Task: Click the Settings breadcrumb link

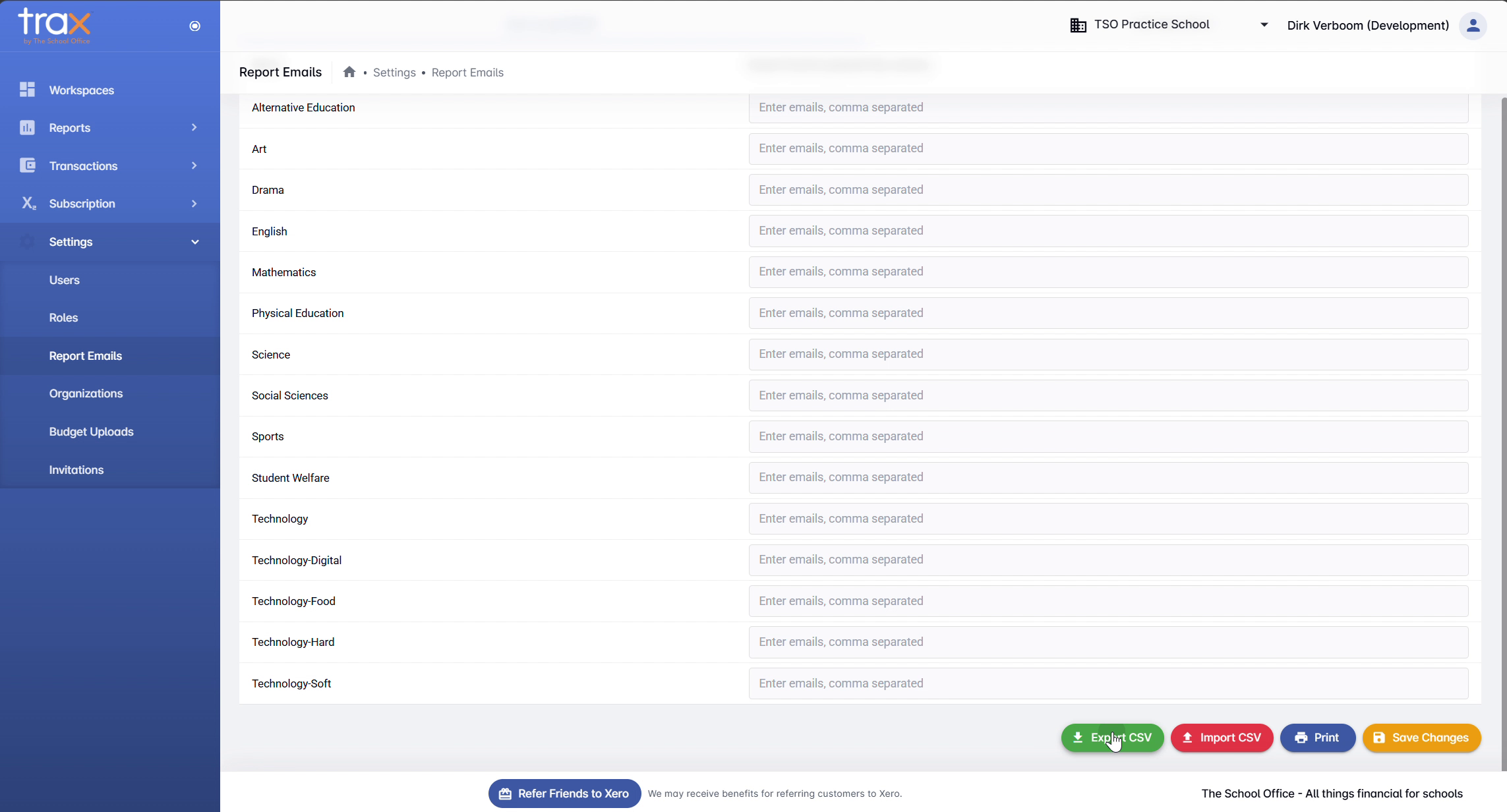Action: [394, 72]
